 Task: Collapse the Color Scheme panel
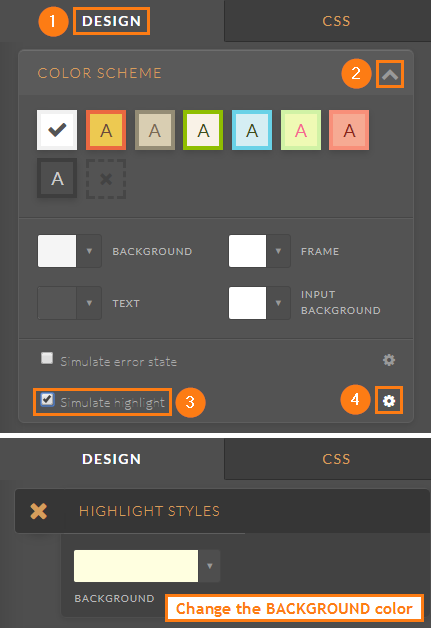click(390, 74)
